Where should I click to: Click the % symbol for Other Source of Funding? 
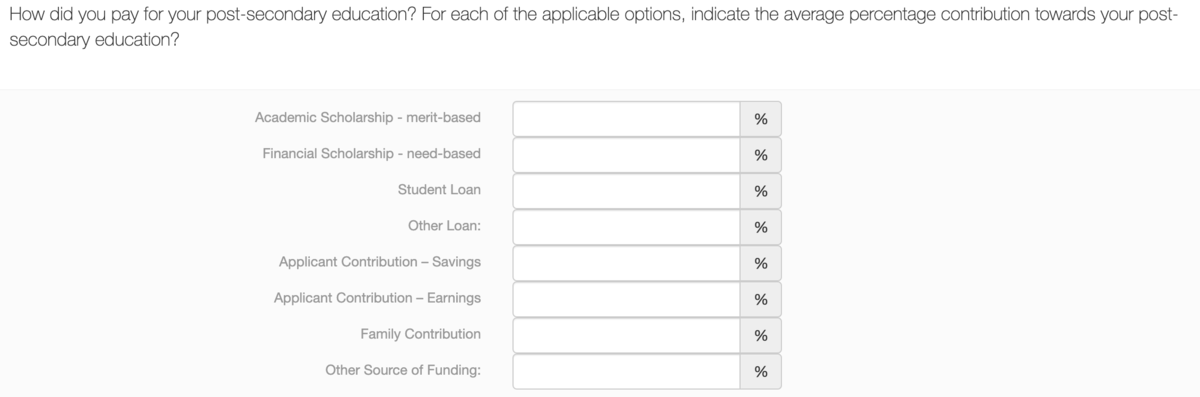[761, 371]
